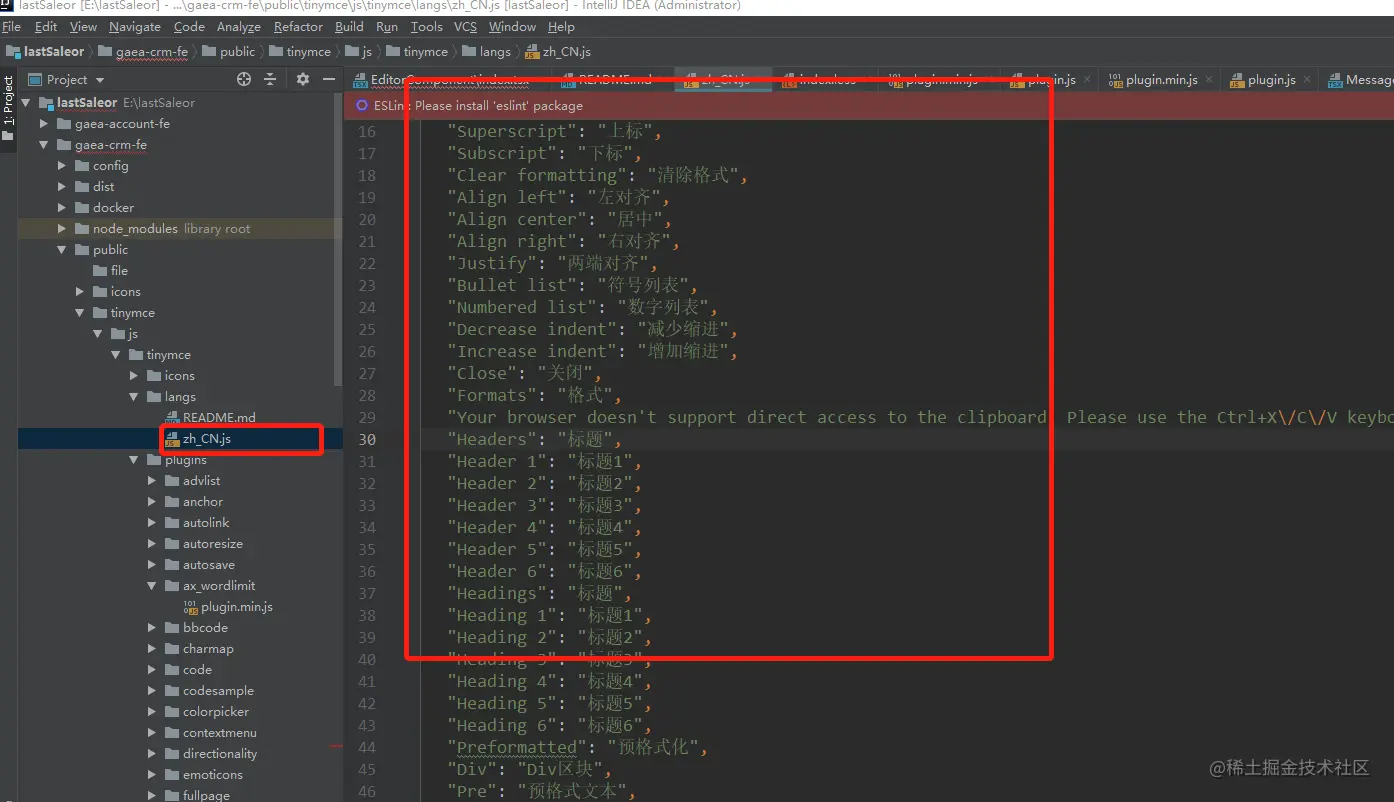Viewport: 1394px width, 802px height.
Task: Switch to the Message editor tab
Action: pos(1358,80)
